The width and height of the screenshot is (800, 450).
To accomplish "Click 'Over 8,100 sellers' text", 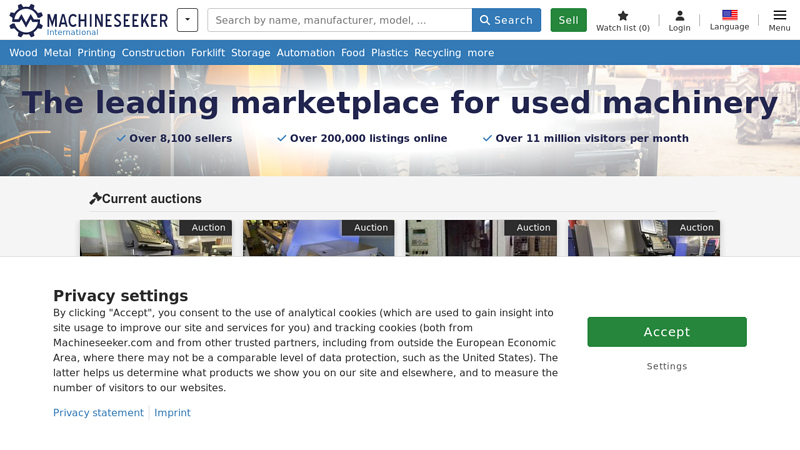I will pos(181,138).
